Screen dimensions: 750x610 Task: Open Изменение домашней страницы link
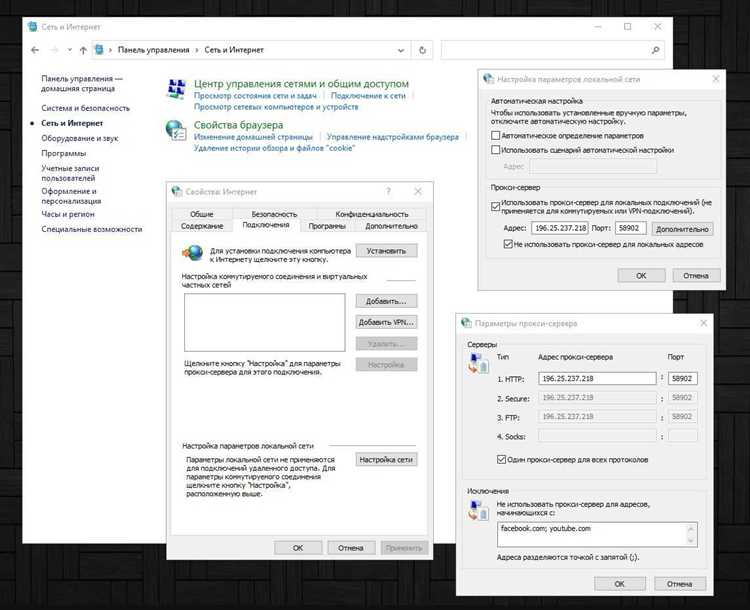(x=253, y=137)
